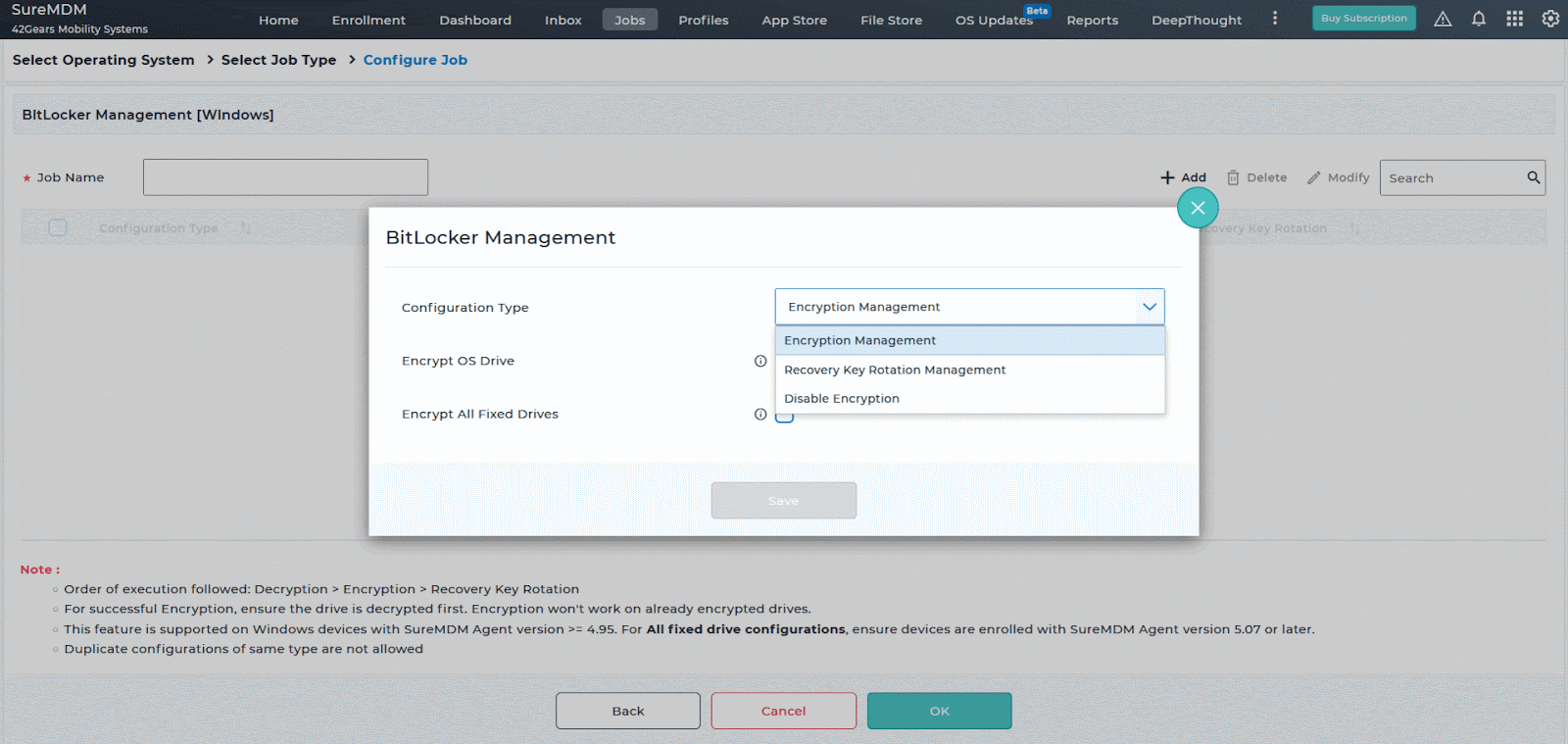
Task: Sort by the Recovery Key Rotation column arrows
Action: point(1354,228)
